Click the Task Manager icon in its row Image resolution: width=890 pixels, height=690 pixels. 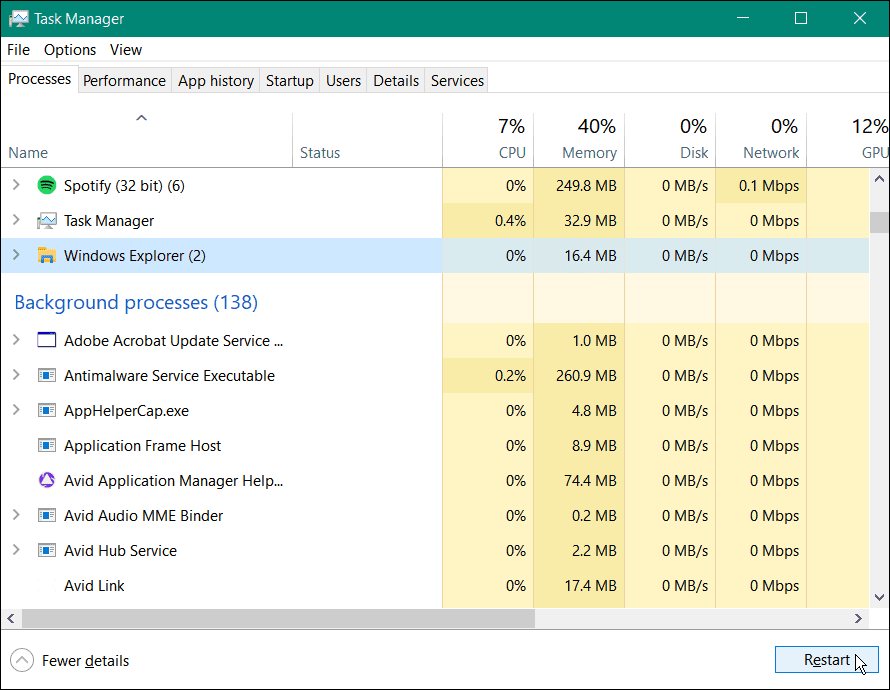(x=46, y=220)
